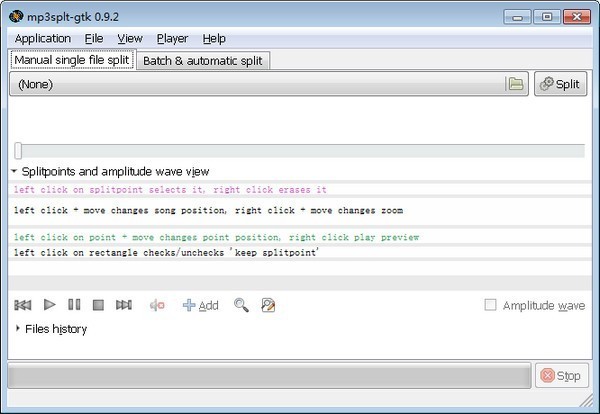This screenshot has height=414, width=600.
Task: Click the skip to previous track button
Action: [x=23, y=305]
